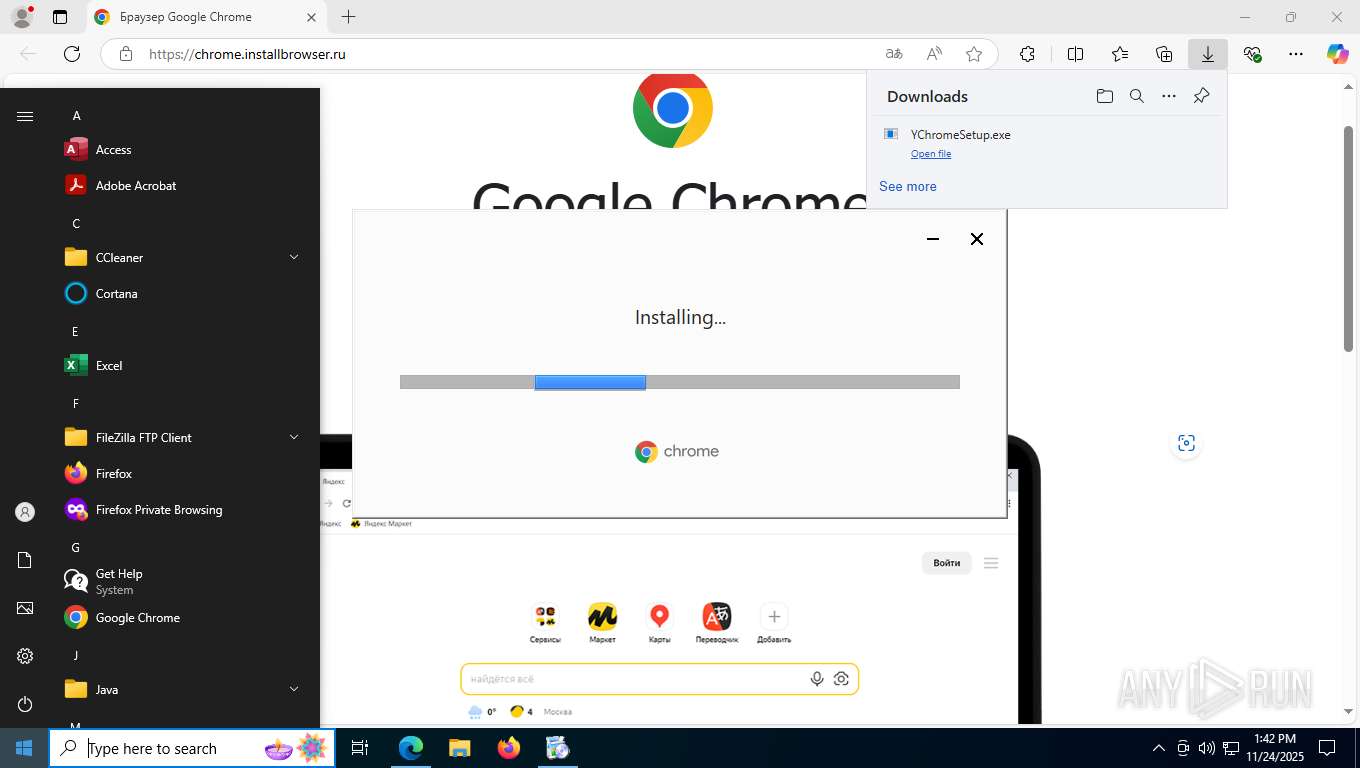Close the Браузер Google Chrome tab
This screenshot has width=1360, height=768.
(311, 17)
